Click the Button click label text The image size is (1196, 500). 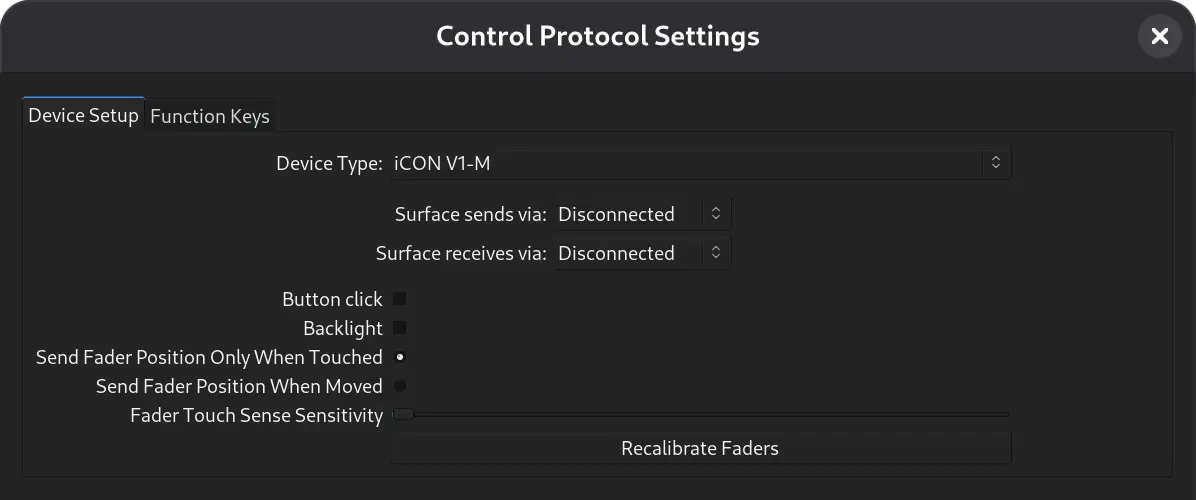(x=332, y=299)
